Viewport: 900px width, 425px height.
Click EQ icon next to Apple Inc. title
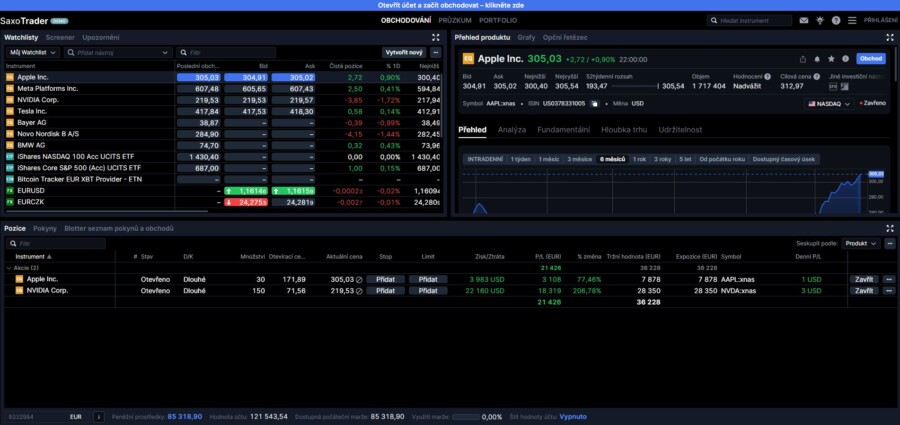[468, 59]
